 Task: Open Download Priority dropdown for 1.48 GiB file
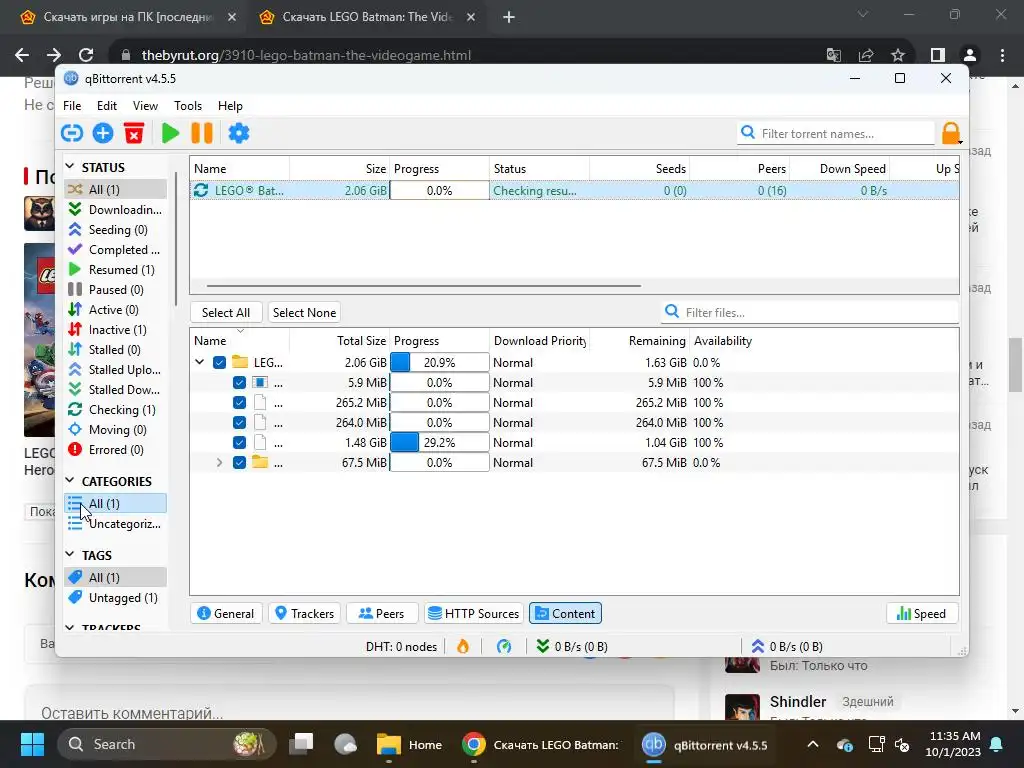539,443
